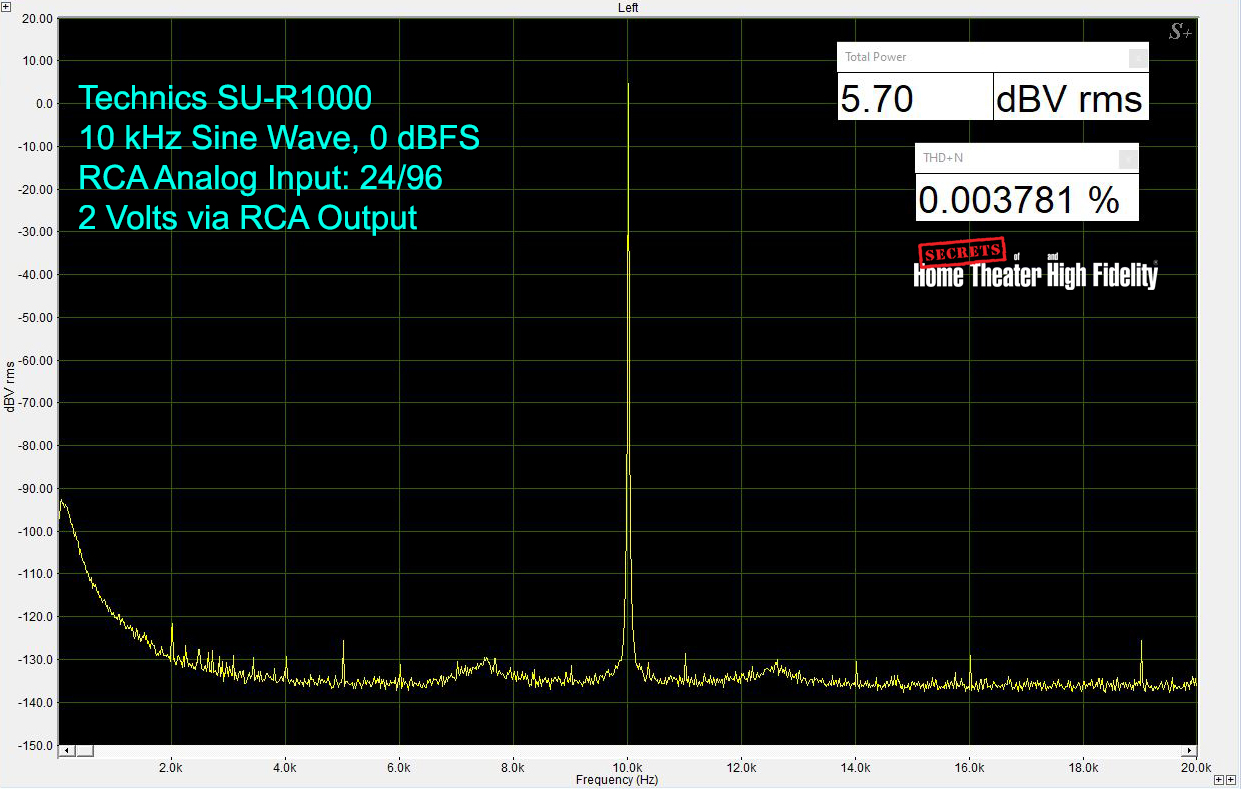Image resolution: width=1241 pixels, height=789 pixels.
Task: Click the Technics SU-R1000 annotation line
Action: 226,98
